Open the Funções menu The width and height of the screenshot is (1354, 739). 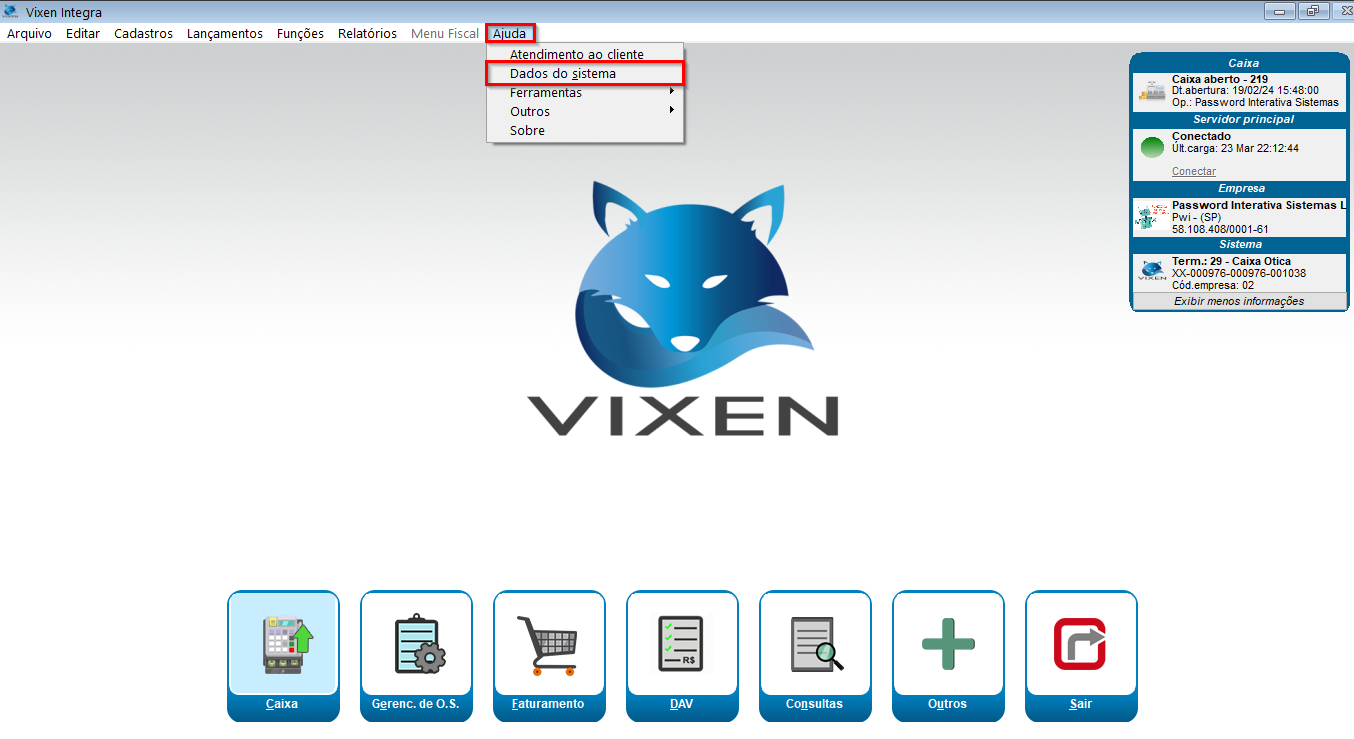[x=300, y=33]
